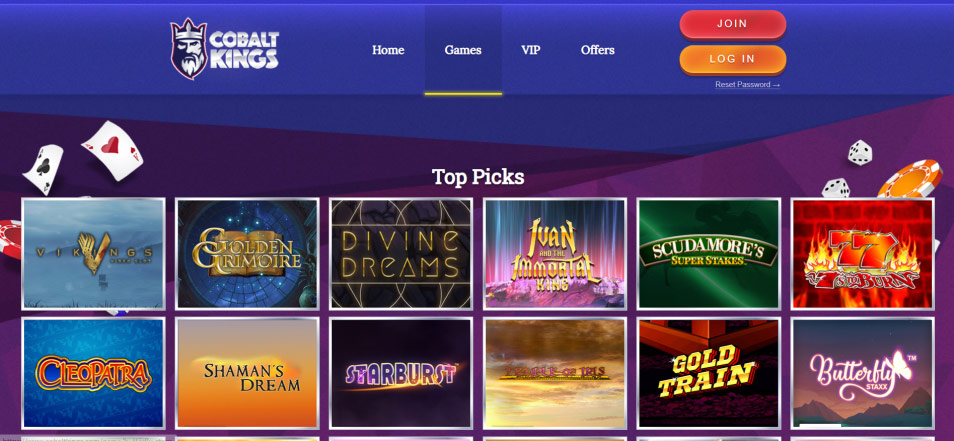Open the Golden Grimoire game tile

point(247,253)
